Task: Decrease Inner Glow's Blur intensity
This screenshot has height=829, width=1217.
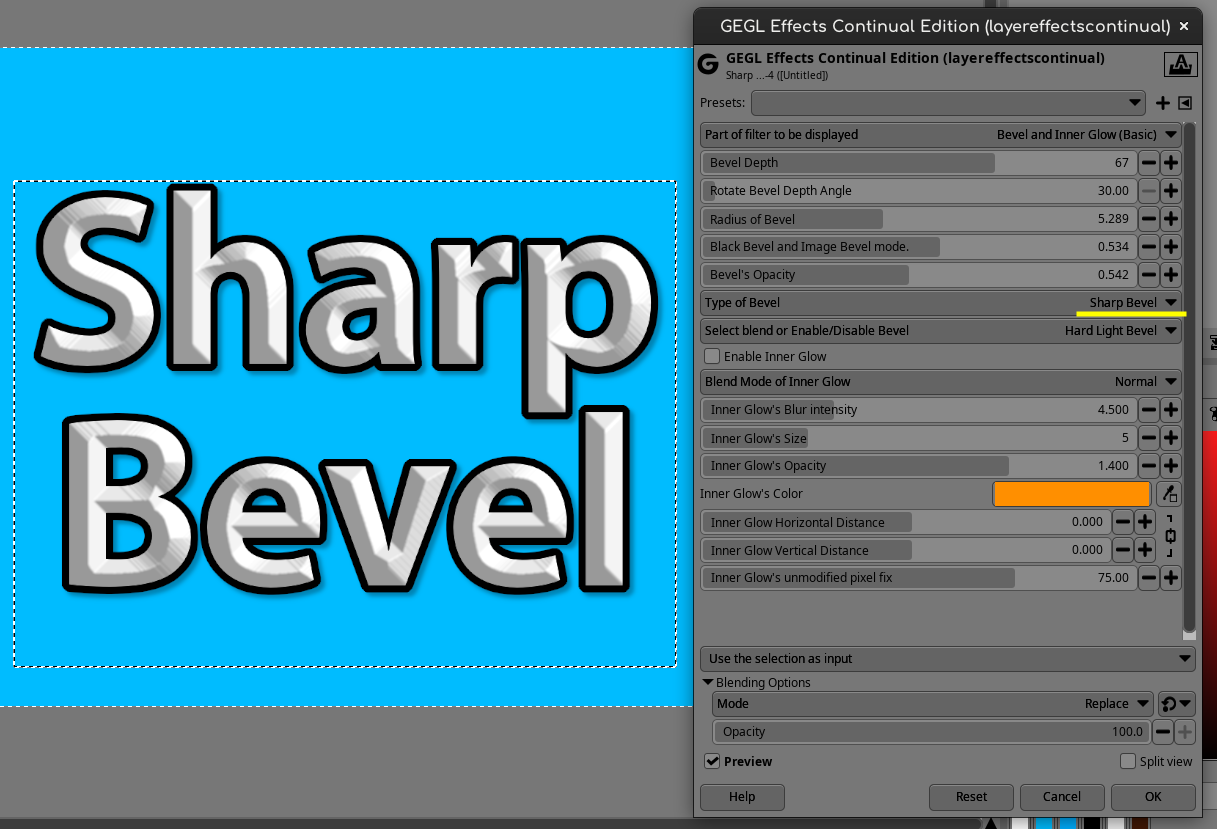Action: (1149, 410)
